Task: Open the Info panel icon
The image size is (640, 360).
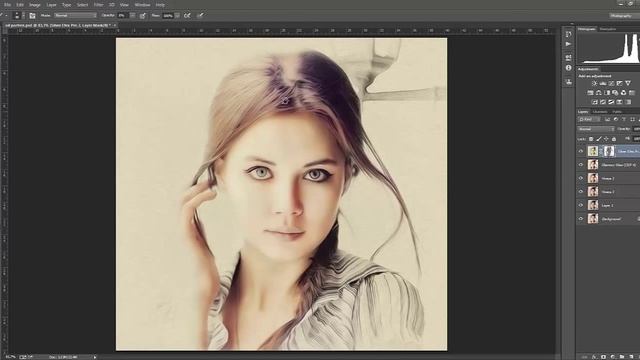Action: pos(569,68)
